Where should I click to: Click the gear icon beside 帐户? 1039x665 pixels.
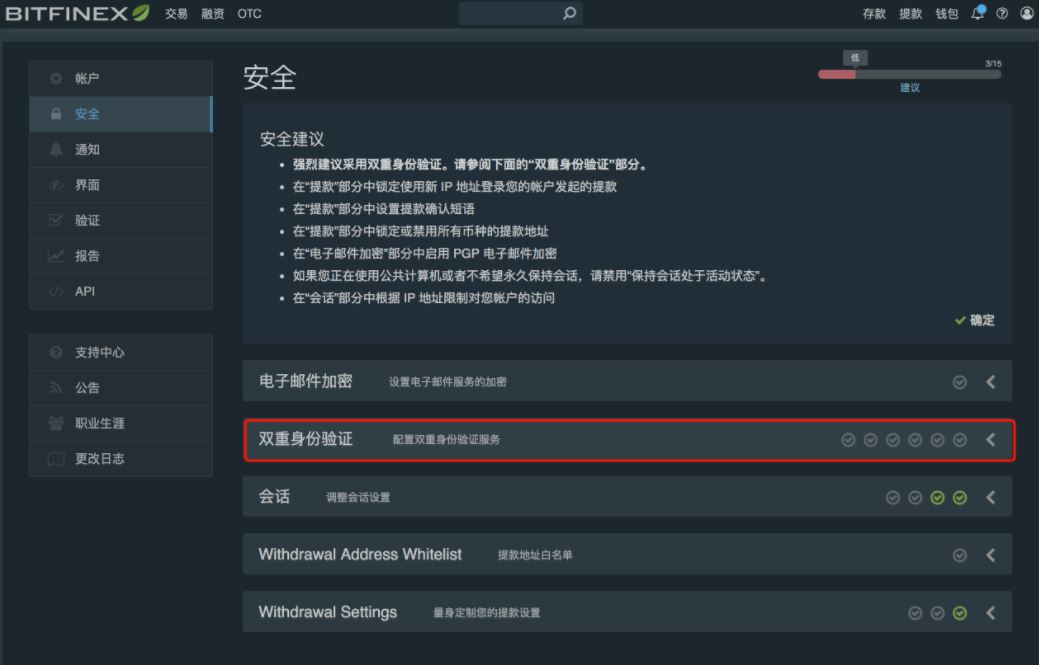56,78
